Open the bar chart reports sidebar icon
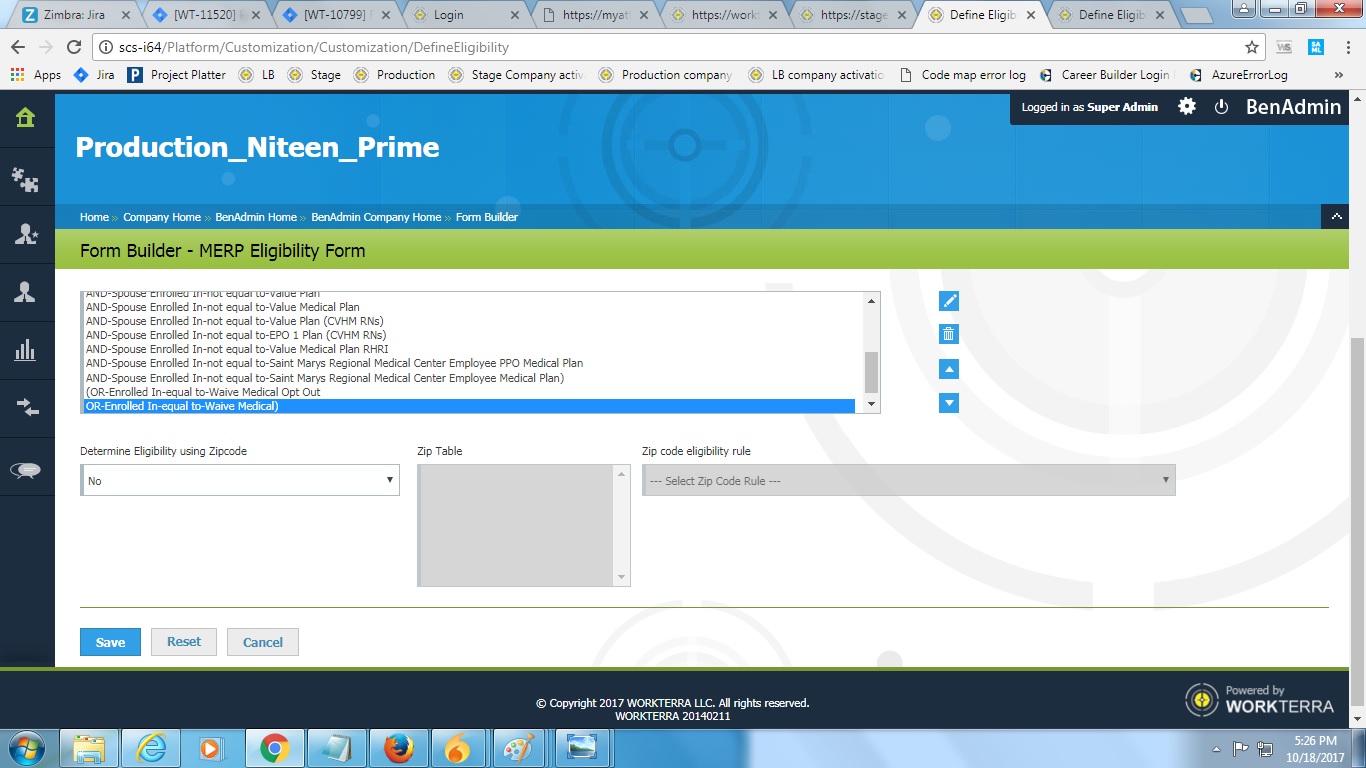1366x768 pixels. tap(26, 350)
